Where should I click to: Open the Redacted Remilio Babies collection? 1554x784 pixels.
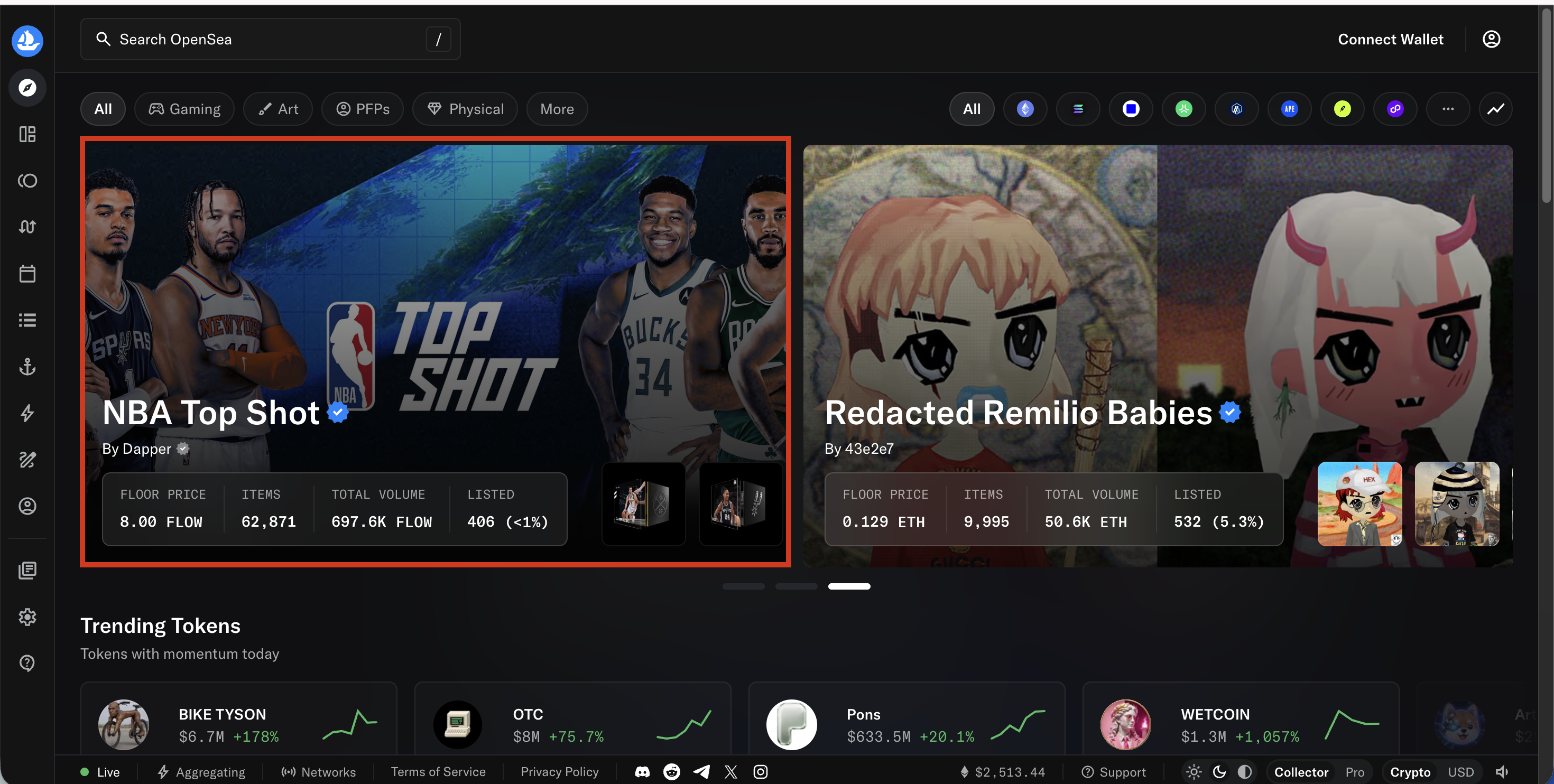coord(1158,356)
